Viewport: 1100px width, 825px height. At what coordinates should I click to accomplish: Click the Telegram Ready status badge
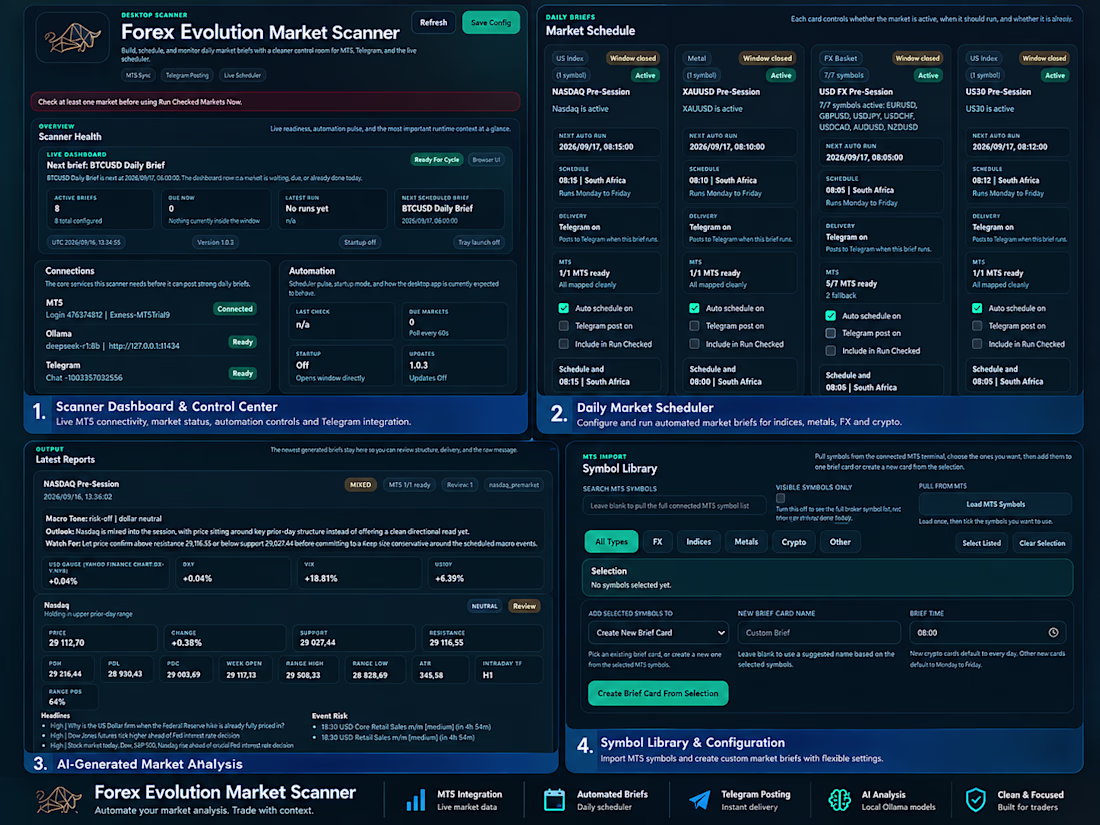242,373
